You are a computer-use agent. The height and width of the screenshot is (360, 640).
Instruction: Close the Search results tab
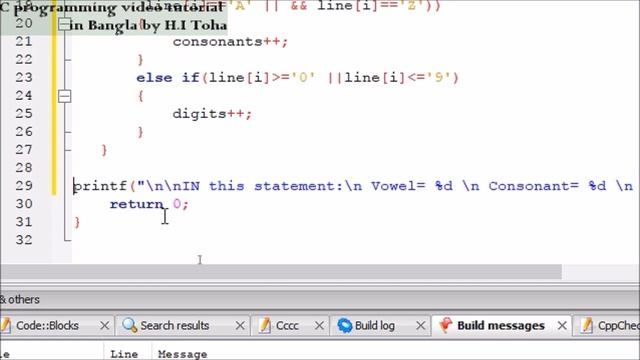pyautogui.click(x=240, y=326)
